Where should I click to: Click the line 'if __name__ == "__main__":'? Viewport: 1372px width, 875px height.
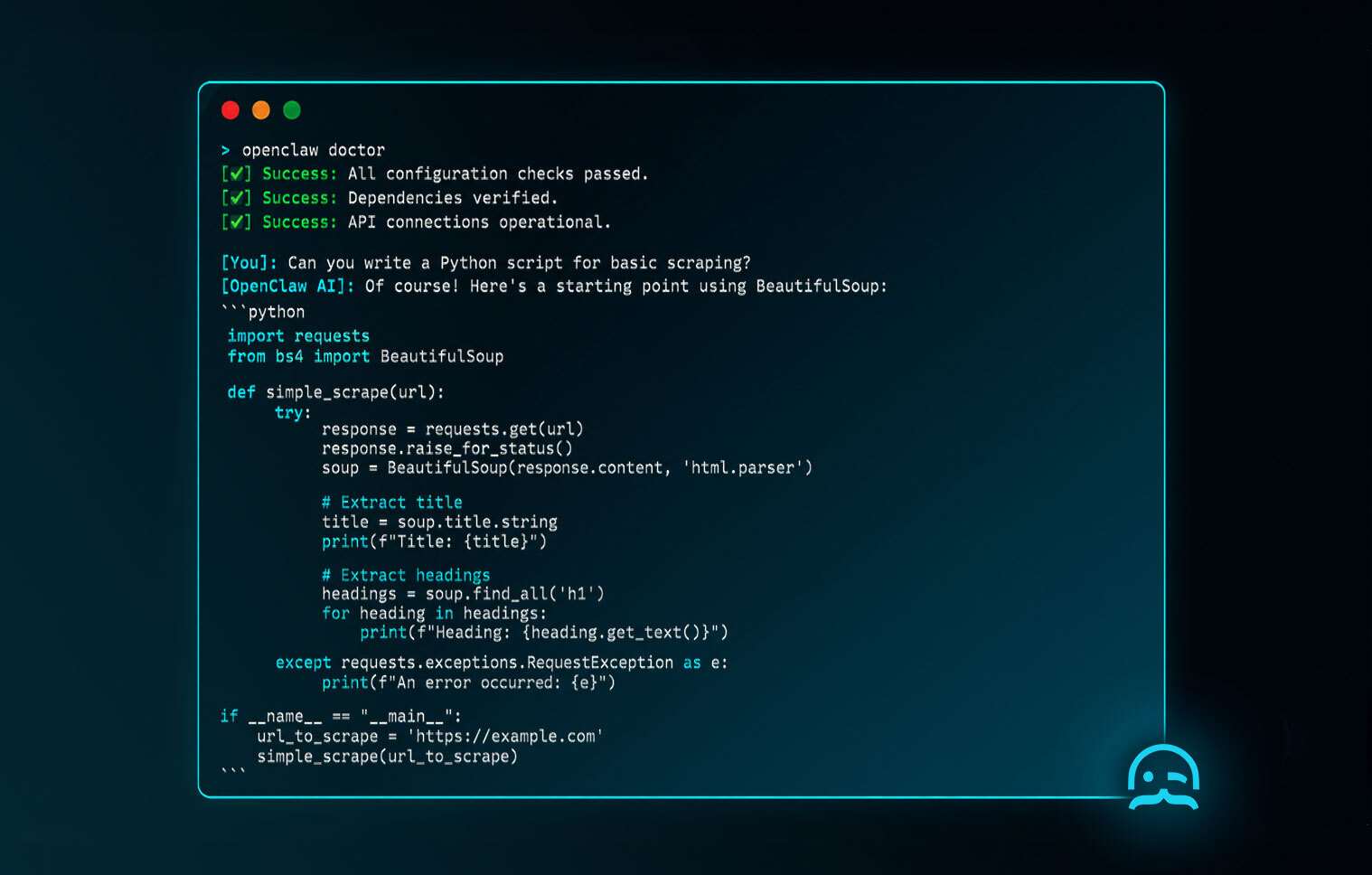pyautogui.click(x=341, y=717)
